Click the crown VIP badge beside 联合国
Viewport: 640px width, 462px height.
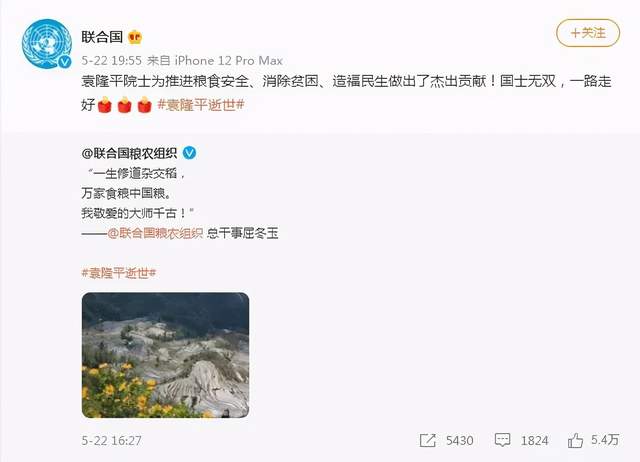pyautogui.click(x=135, y=38)
